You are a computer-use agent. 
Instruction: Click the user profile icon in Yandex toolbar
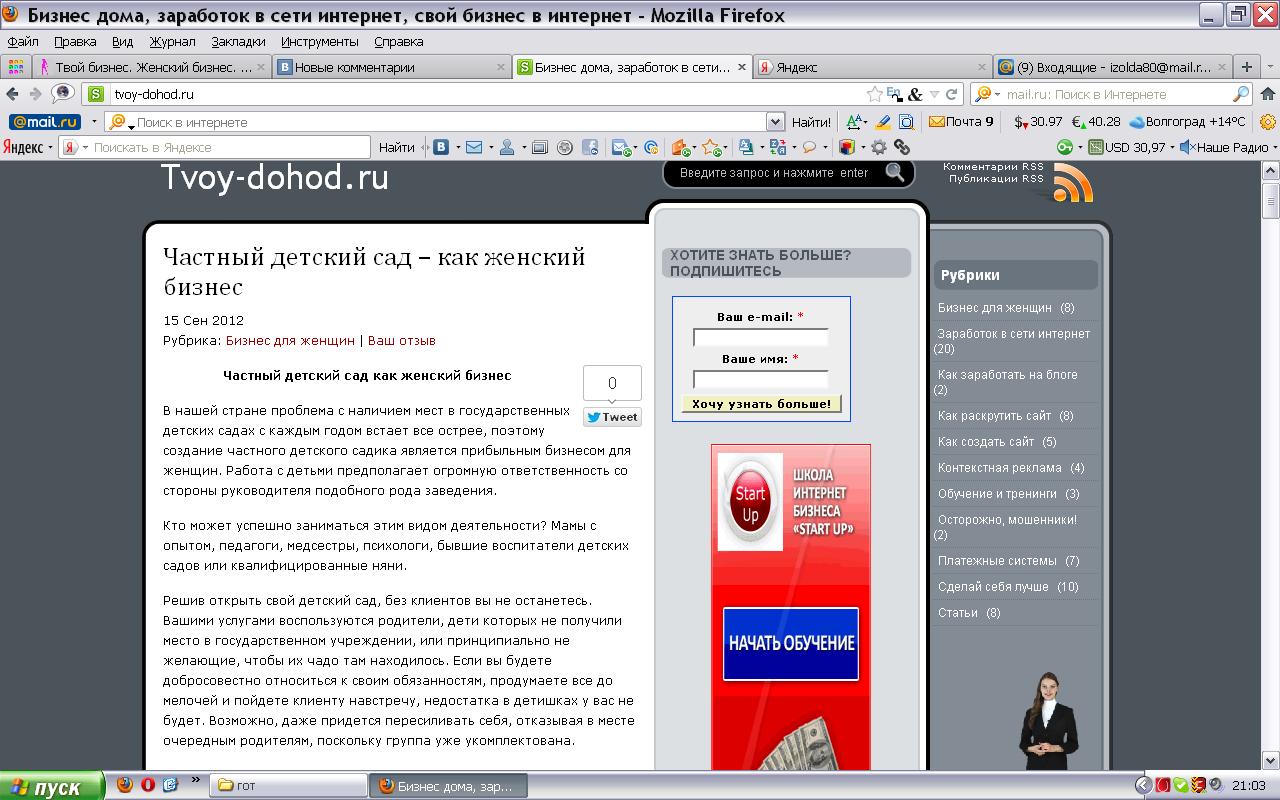(x=507, y=147)
